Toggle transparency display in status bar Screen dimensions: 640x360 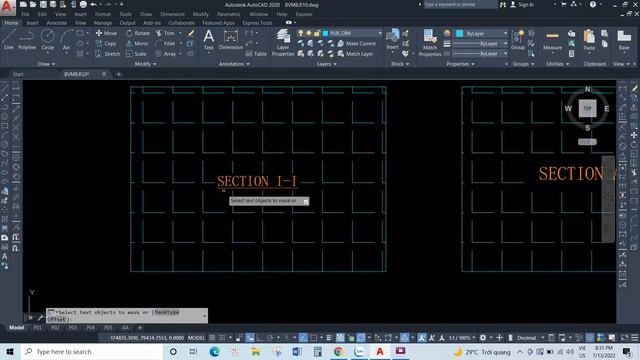click(340, 338)
